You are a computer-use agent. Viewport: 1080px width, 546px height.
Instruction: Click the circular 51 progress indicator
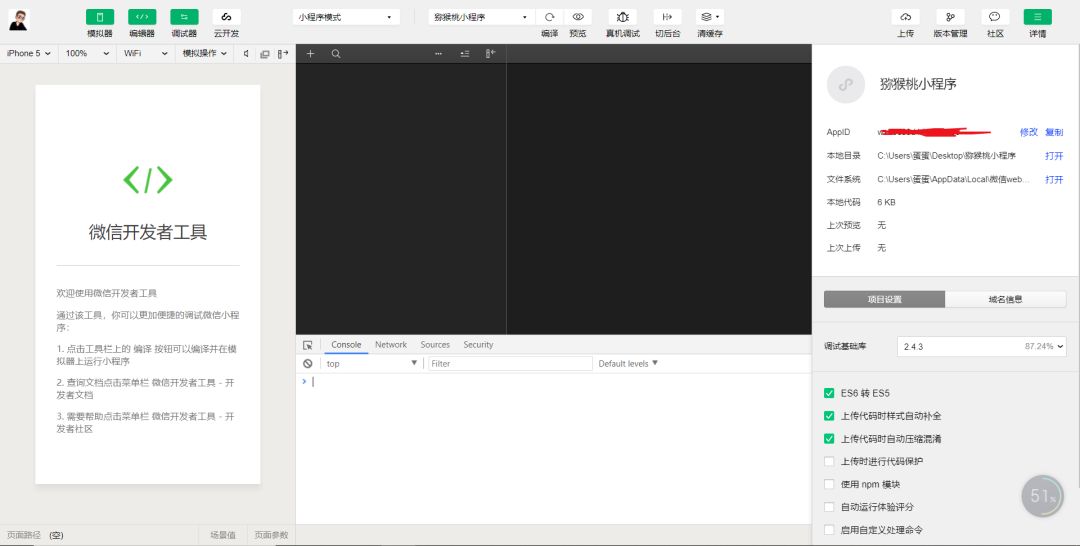[x=1043, y=496]
